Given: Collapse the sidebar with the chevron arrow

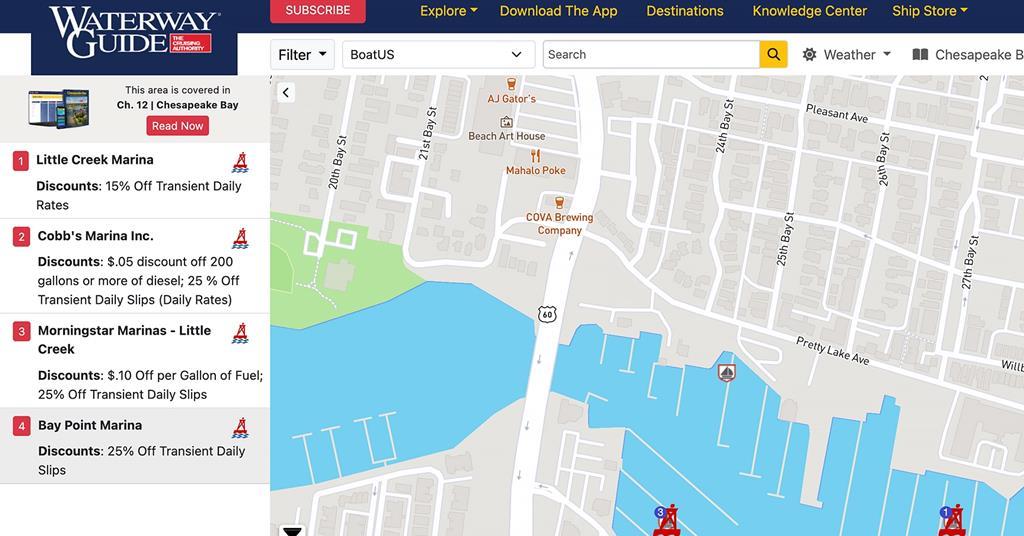Looking at the screenshot, I should [285, 93].
